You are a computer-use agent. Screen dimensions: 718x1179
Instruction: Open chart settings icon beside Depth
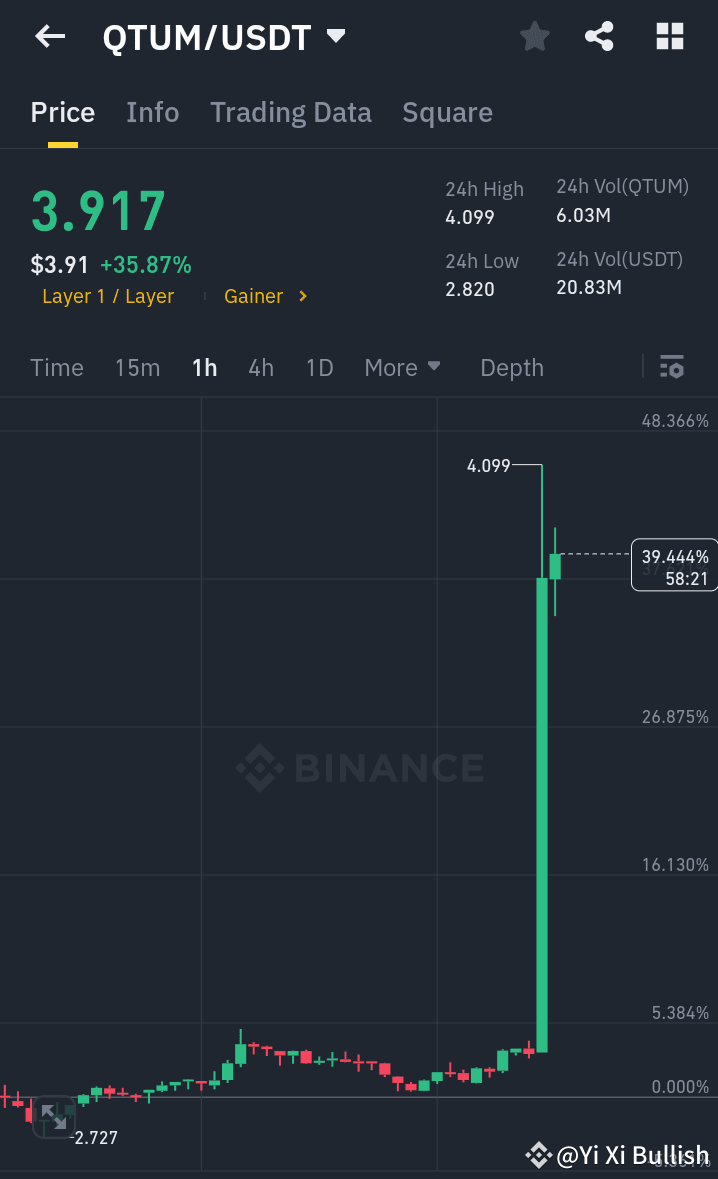point(671,367)
